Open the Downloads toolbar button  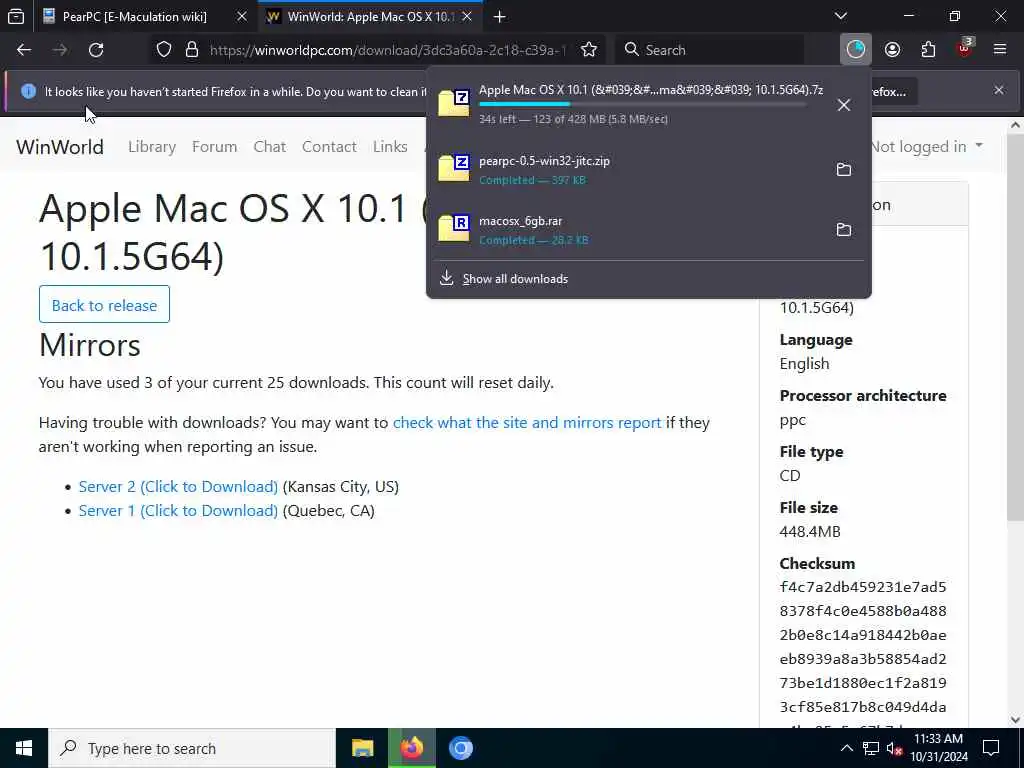pyautogui.click(x=856, y=50)
